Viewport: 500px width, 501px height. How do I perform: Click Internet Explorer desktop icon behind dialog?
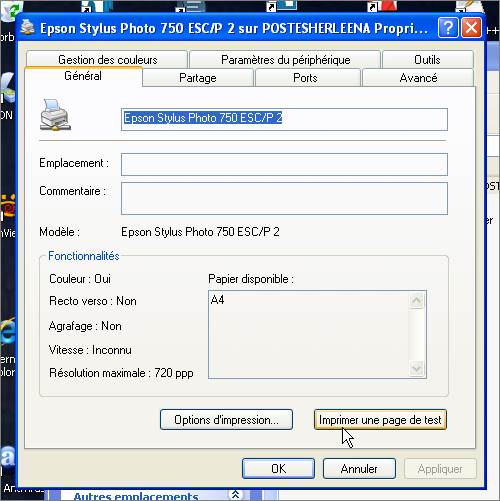pos(7,332)
